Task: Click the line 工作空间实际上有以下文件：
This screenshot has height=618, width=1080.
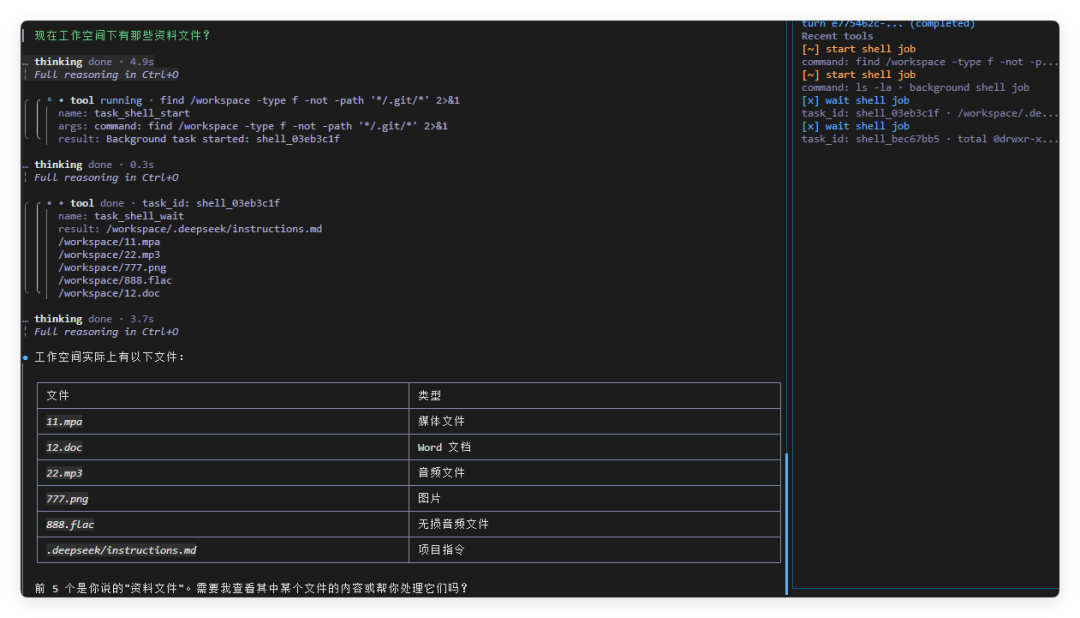Action: click(x=110, y=357)
